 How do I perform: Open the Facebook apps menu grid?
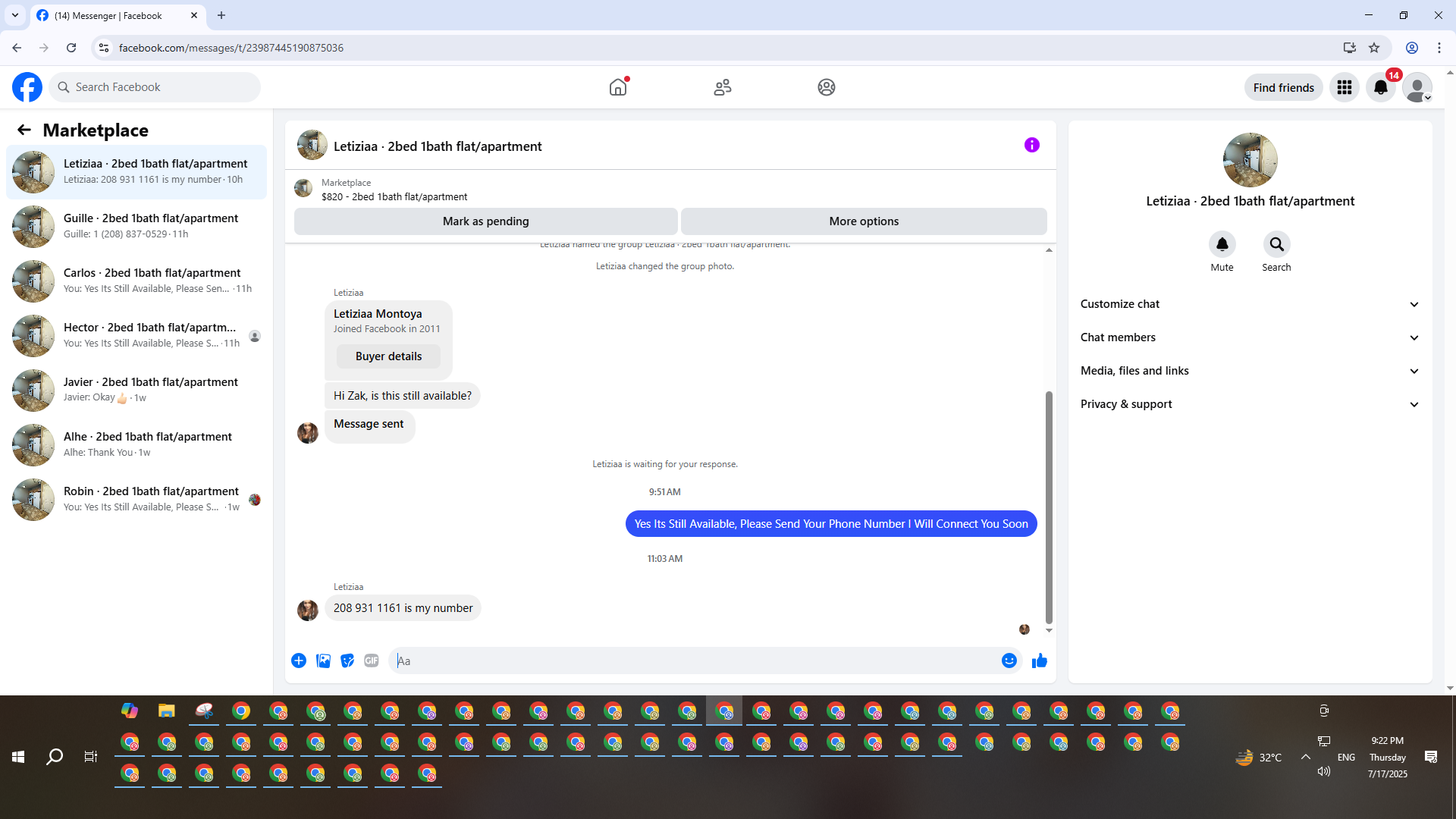click(x=1345, y=87)
